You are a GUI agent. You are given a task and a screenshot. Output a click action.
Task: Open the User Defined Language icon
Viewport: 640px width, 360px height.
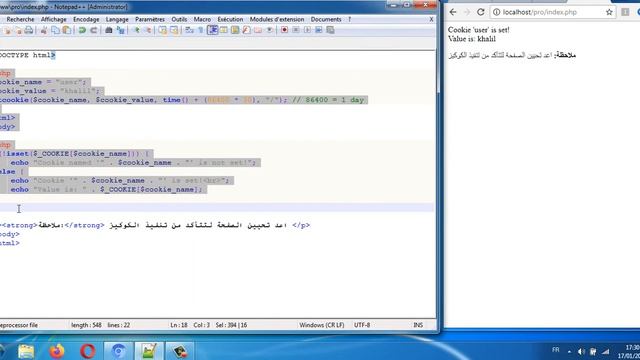coord(224,30)
